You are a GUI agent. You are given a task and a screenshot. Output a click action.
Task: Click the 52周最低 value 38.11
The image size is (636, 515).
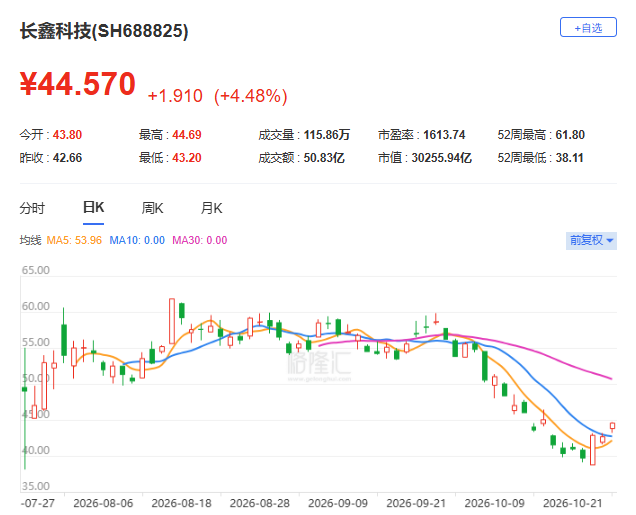tap(569, 158)
